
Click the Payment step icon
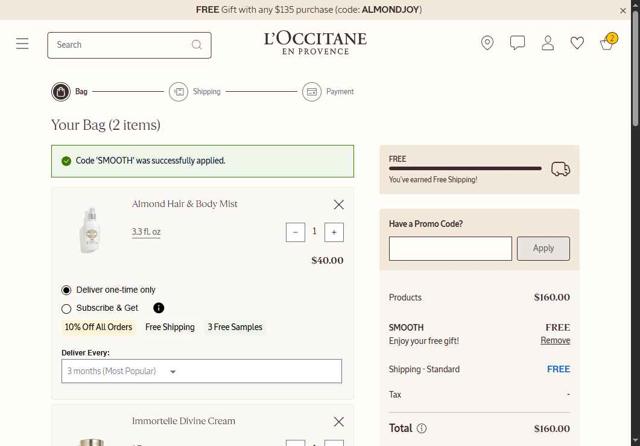coord(311,92)
